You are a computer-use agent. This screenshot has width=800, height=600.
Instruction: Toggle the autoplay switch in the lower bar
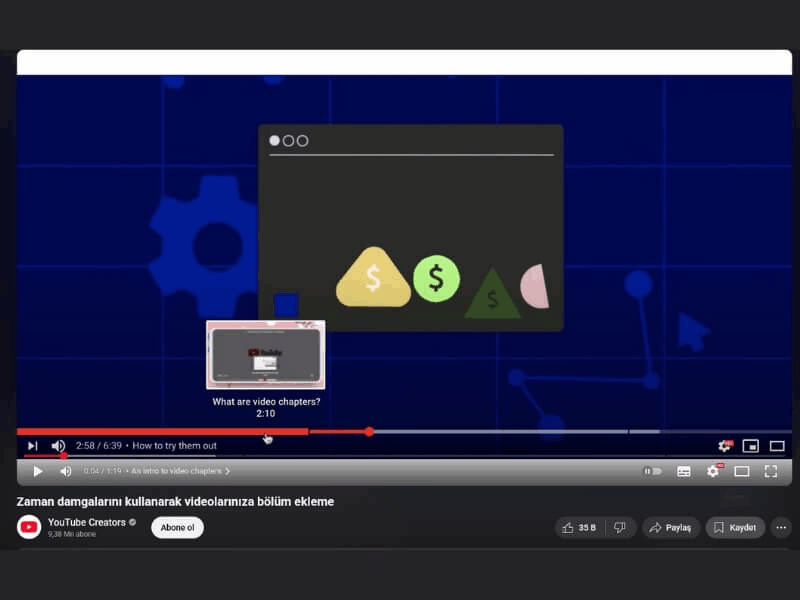point(652,471)
